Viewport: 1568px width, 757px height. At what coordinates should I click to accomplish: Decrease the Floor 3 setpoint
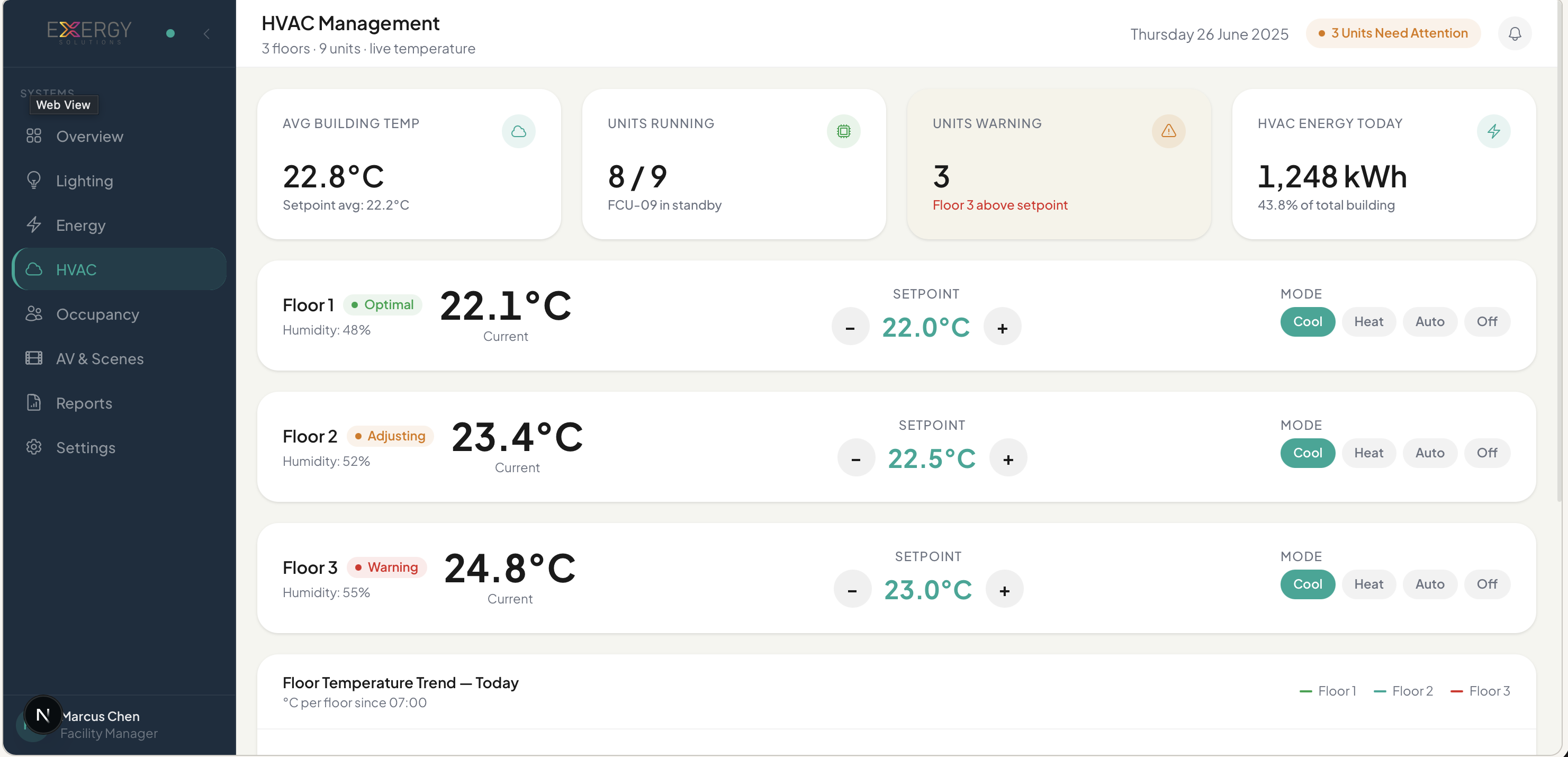click(852, 589)
